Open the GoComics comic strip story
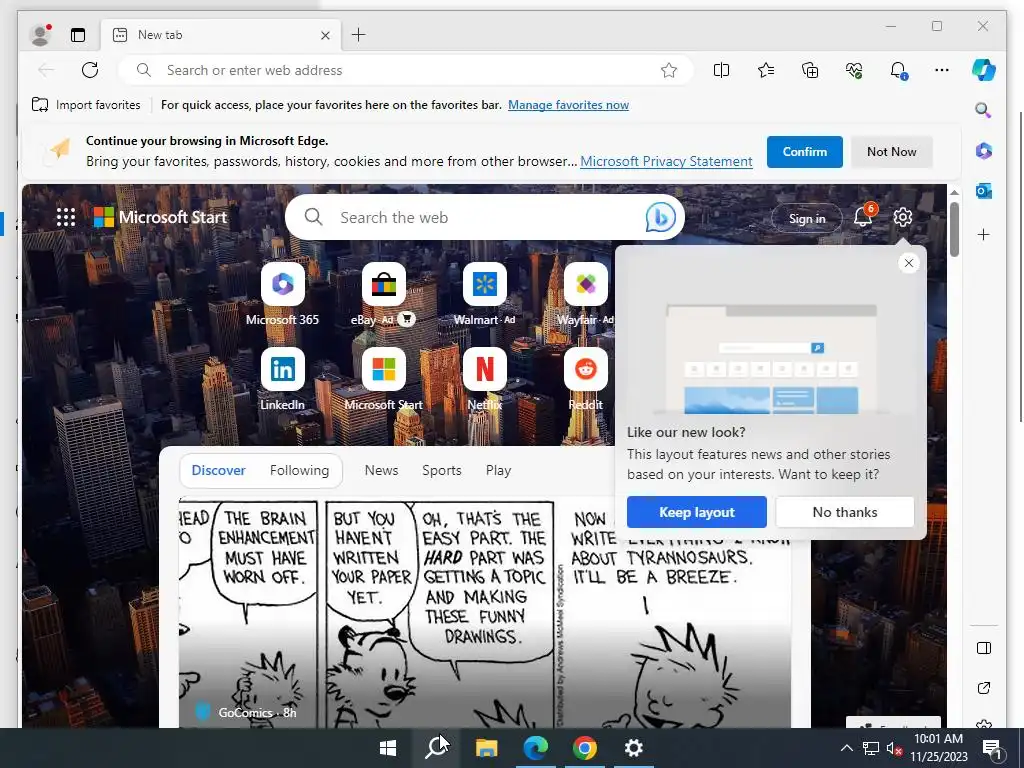The height and width of the screenshot is (768, 1024). pos(485,614)
